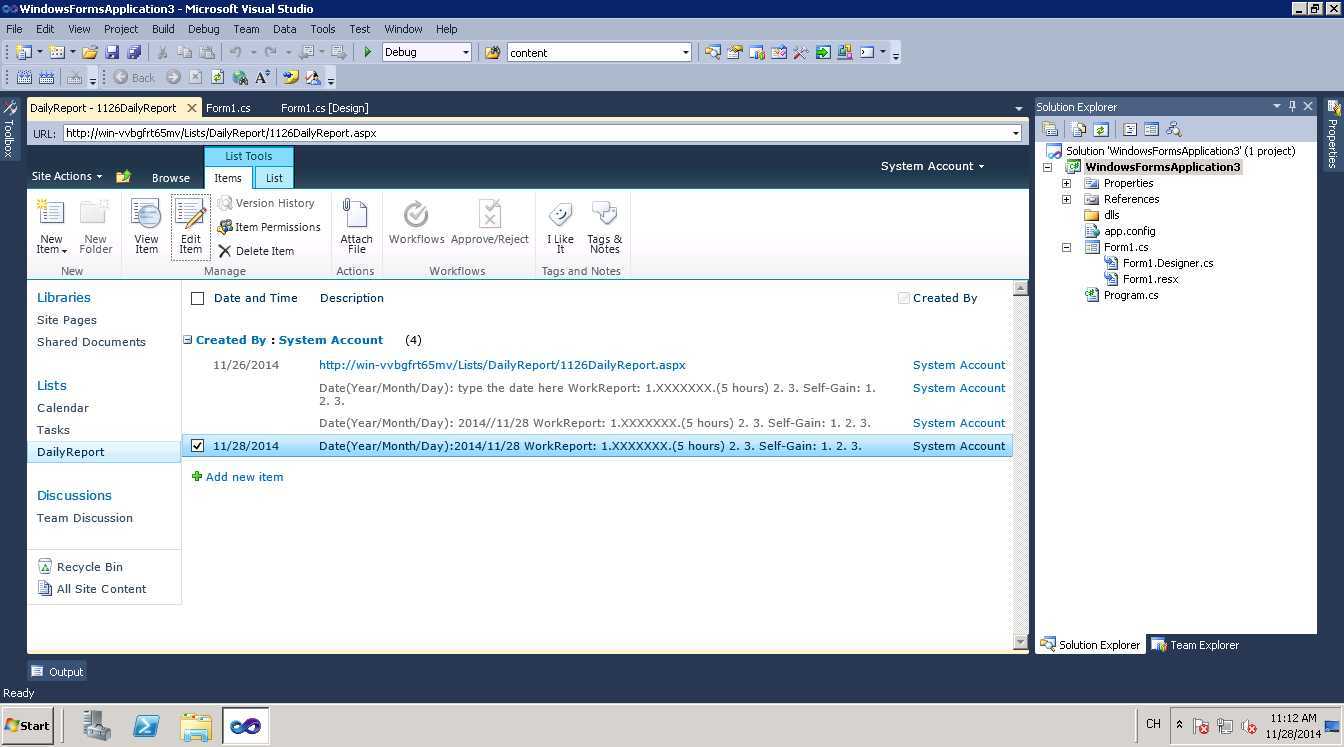Open Windows Explorer folder on taskbar
The image size is (1344, 747).
coord(196,726)
